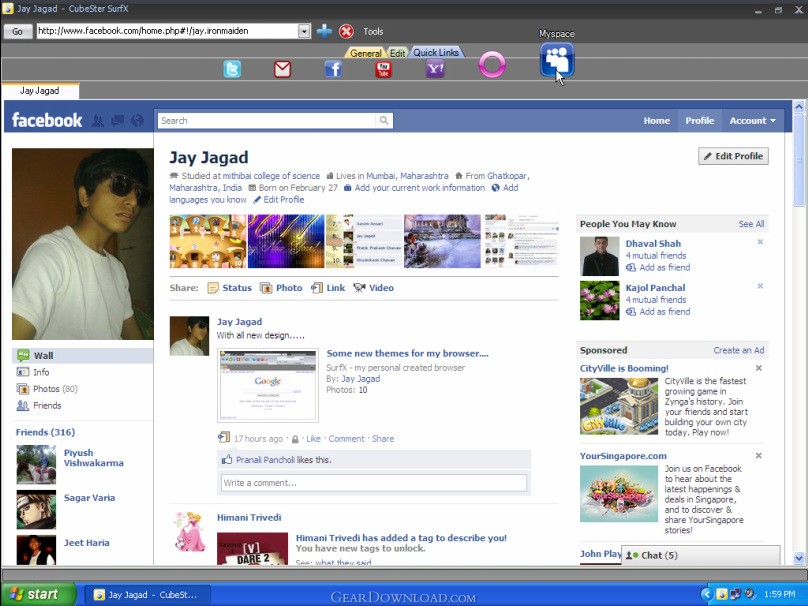Click Jay Jagad's large profile picture

(82, 244)
